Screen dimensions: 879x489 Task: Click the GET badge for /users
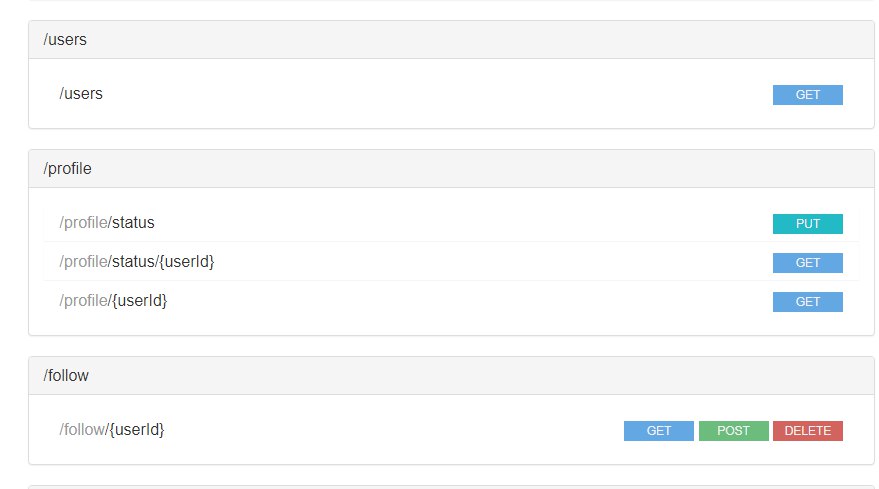pos(807,95)
